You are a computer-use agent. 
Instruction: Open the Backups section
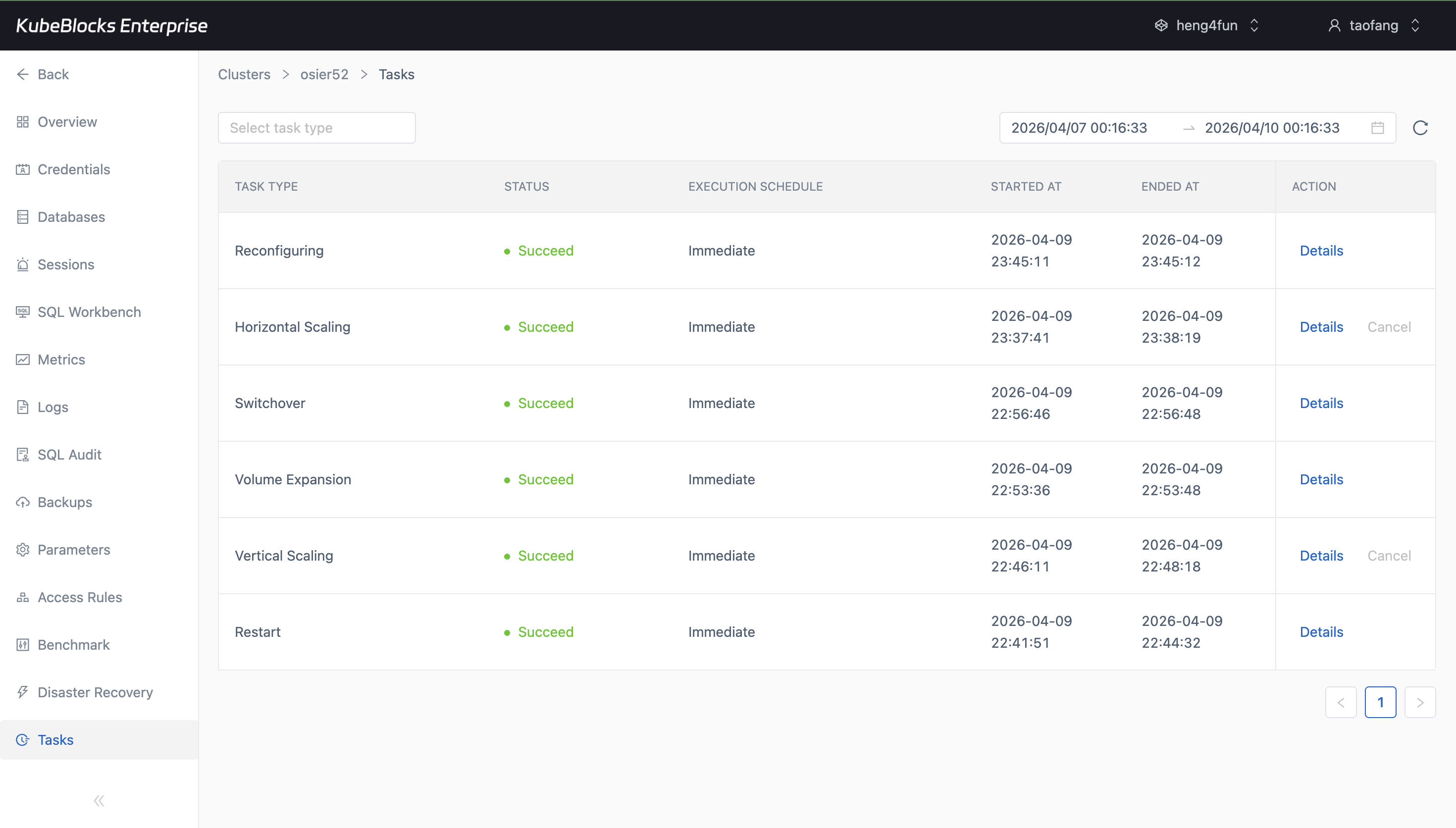coord(64,502)
